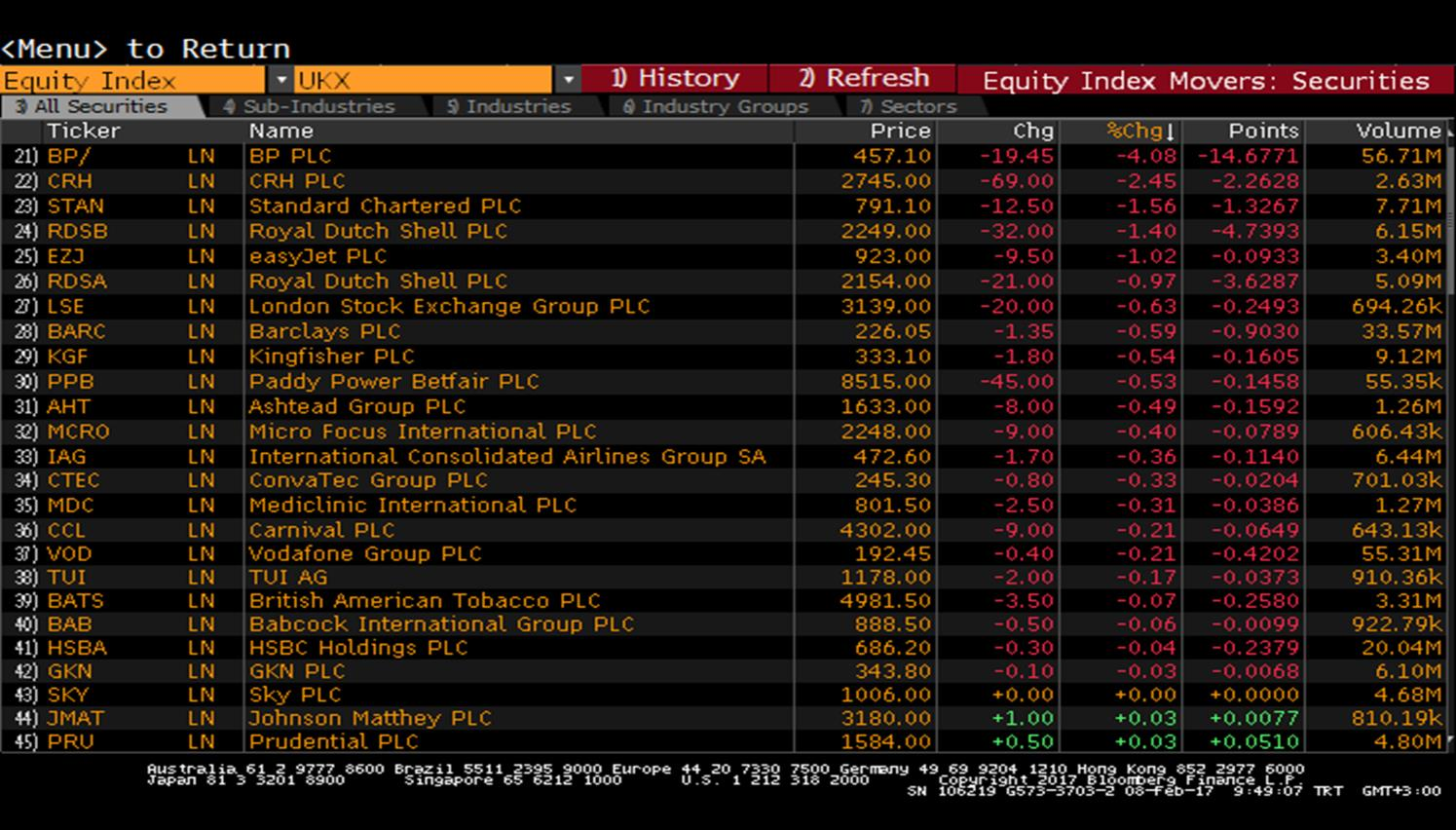Select the RDSA ticker
This screenshot has height=830, width=1456.
tap(77, 282)
